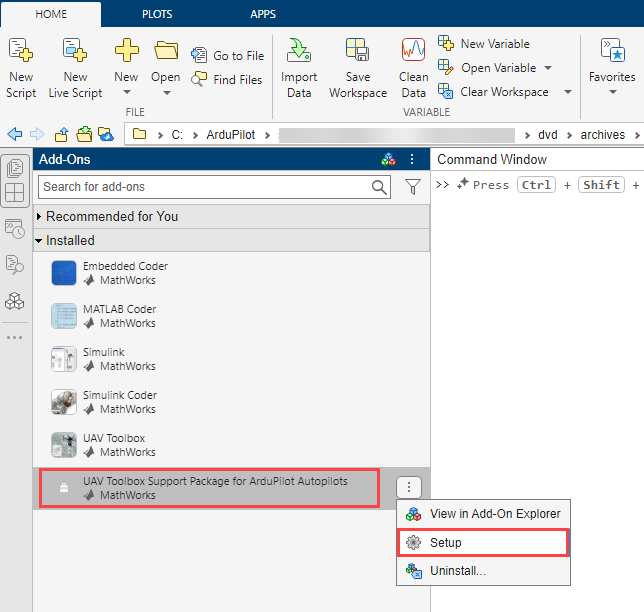644x612 pixels.
Task: Click the New Script icon
Action: coord(20,50)
